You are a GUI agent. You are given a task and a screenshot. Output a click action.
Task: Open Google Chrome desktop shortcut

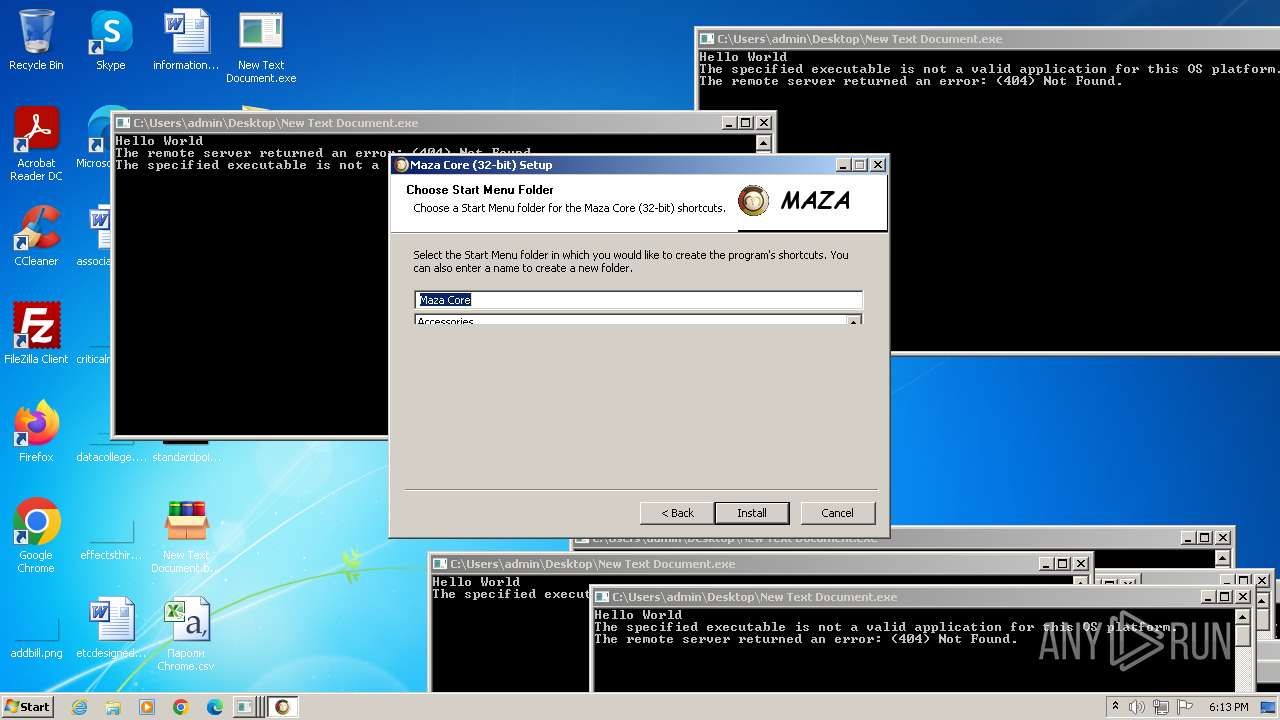[x=36, y=536]
